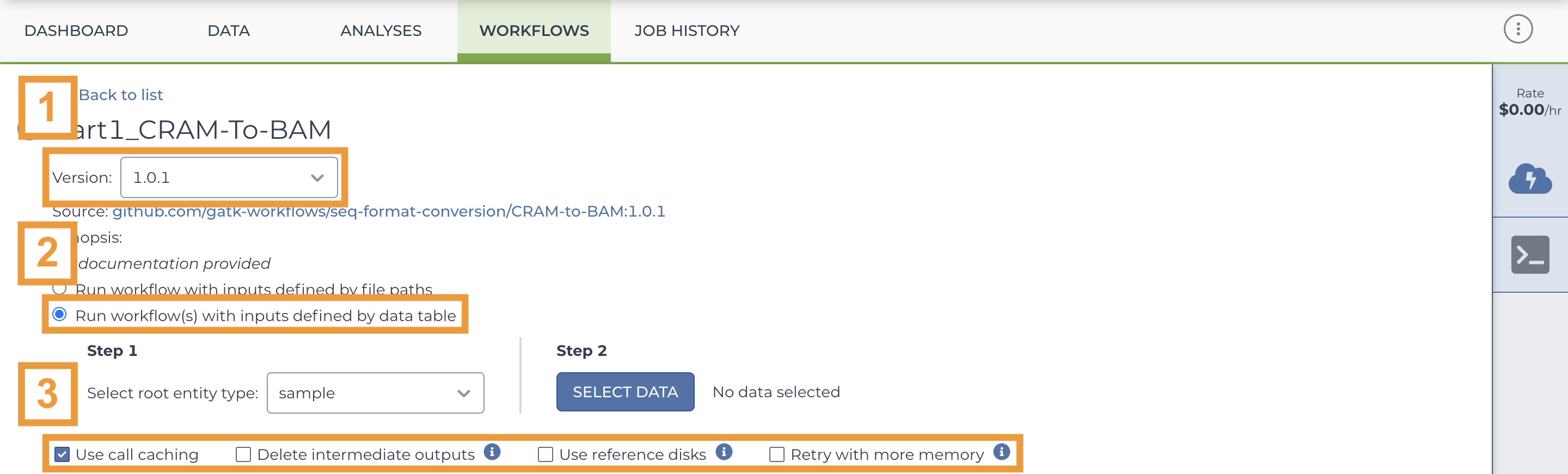This screenshot has width=1568, height=474.
Task: Switch to the ANALYSES tab
Action: (x=381, y=30)
